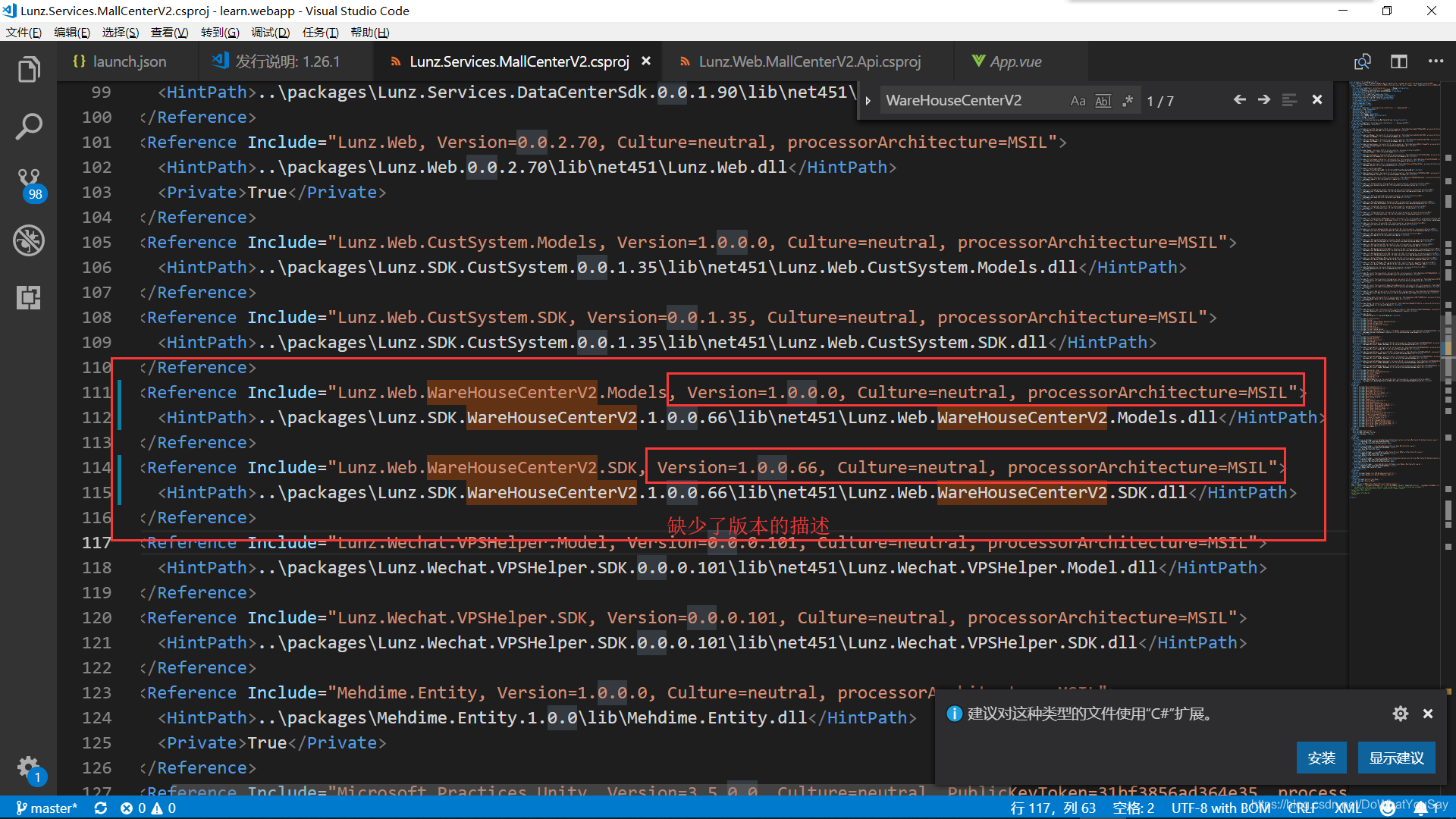Click the 显示建议 button in notification
The width and height of the screenshot is (1456, 819).
pos(1396,758)
